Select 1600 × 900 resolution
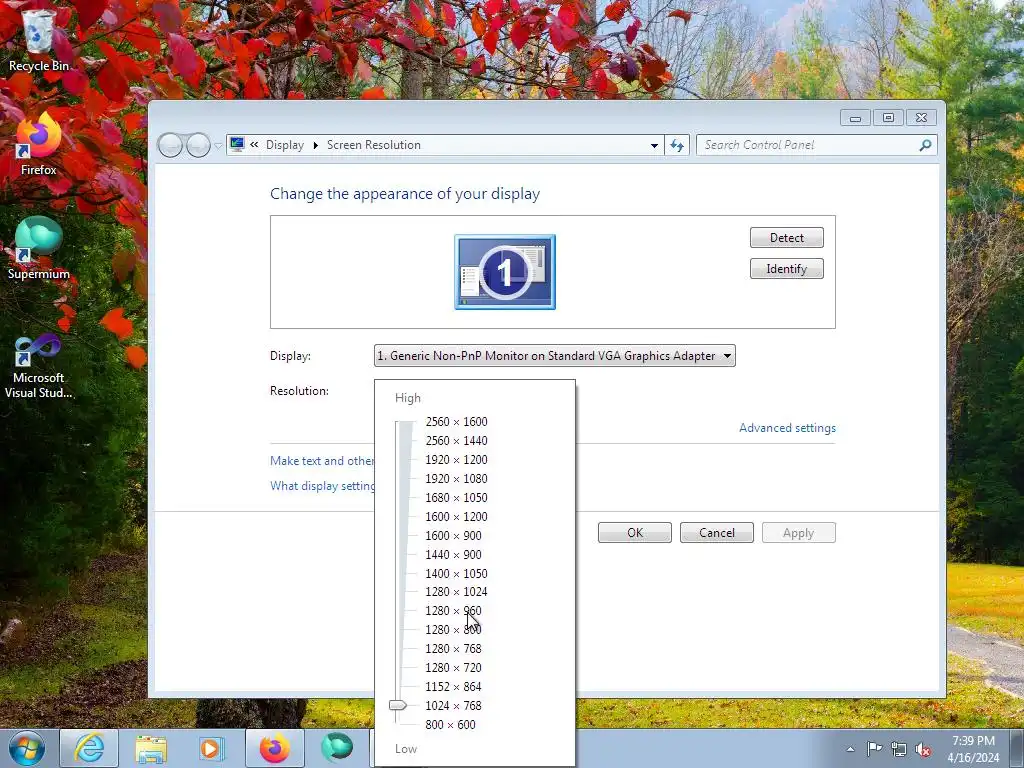 pos(453,536)
